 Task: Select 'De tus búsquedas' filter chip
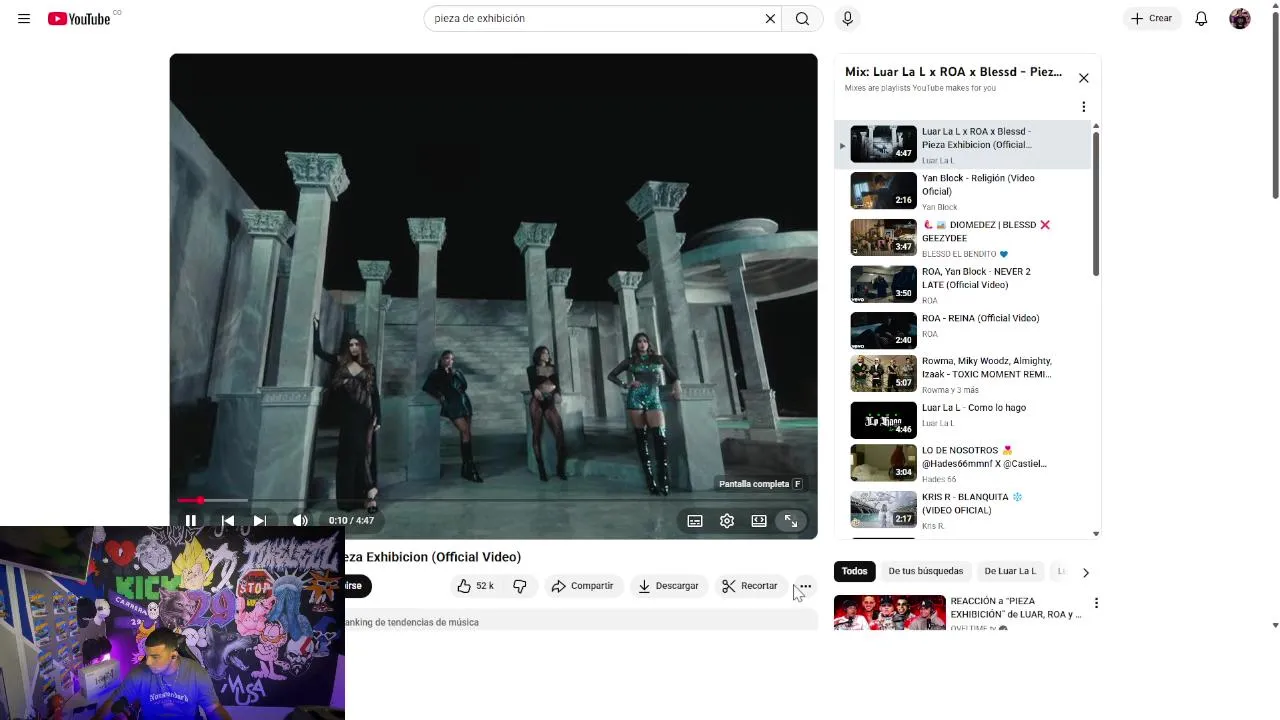pyautogui.click(x=926, y=571)
